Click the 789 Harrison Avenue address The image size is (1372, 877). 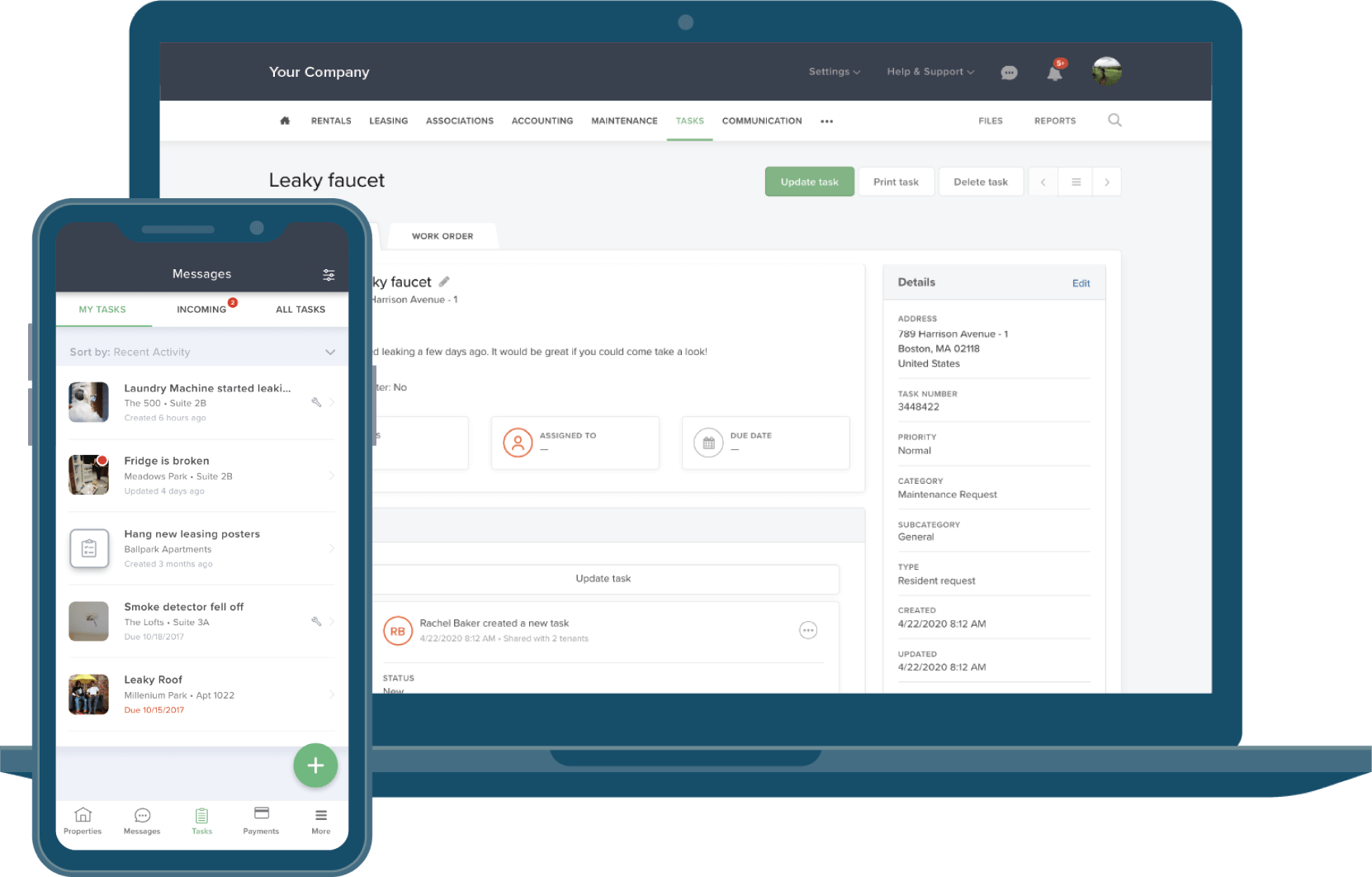click(953, 334)
